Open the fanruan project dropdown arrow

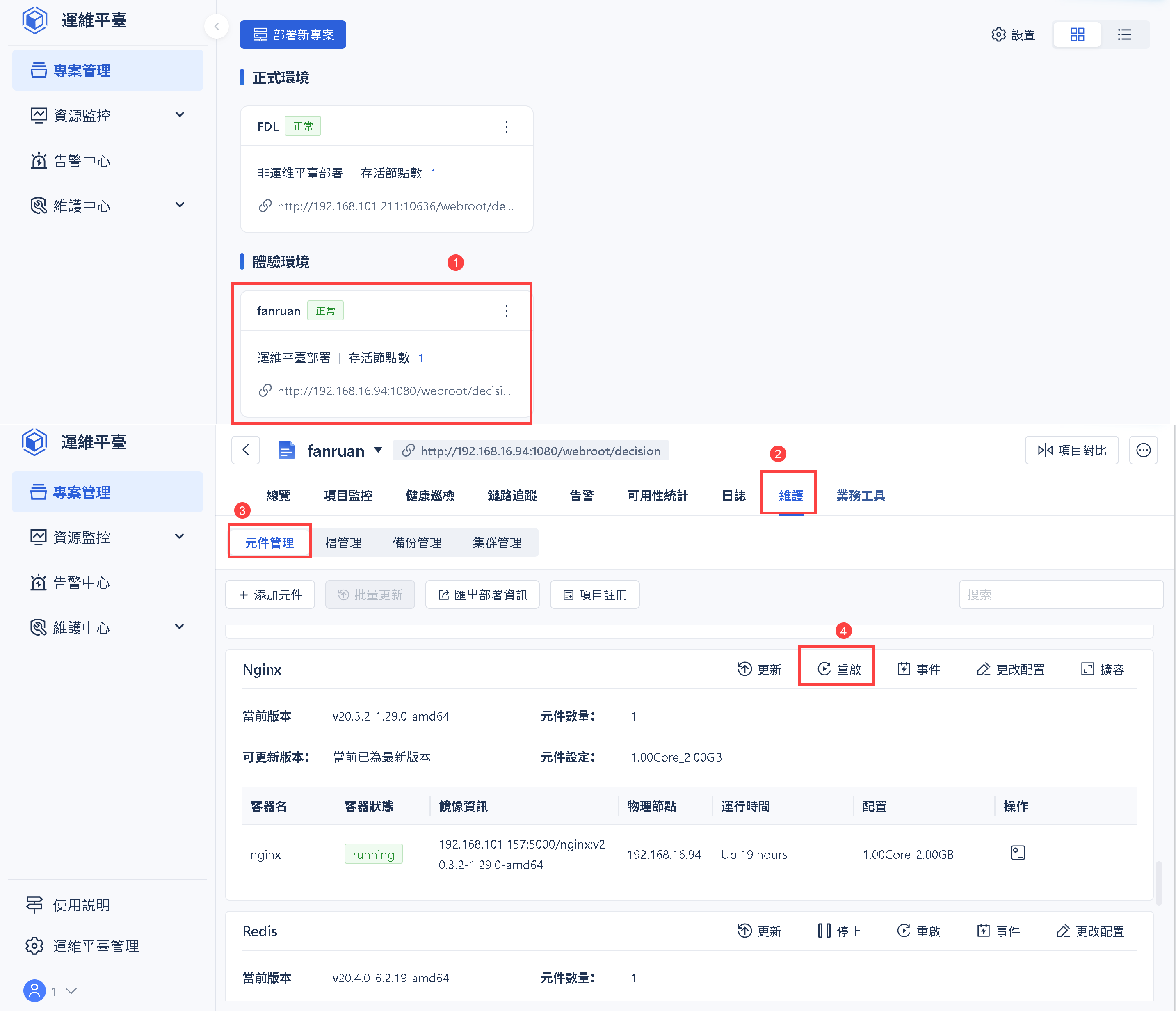coord(378,450)
